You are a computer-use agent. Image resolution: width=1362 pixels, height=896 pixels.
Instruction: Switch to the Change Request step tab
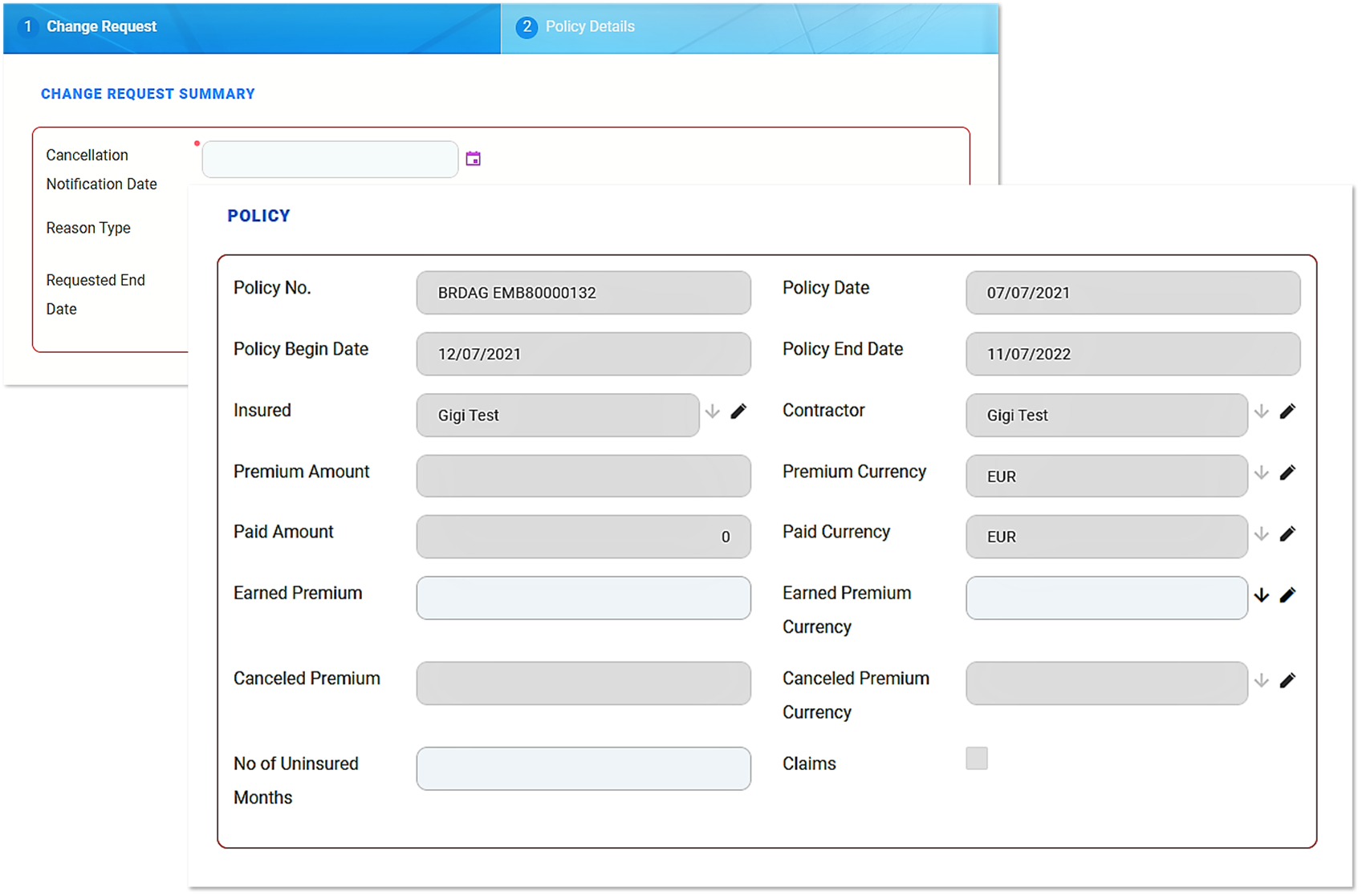pyautogui.click(x=101, y=26)
